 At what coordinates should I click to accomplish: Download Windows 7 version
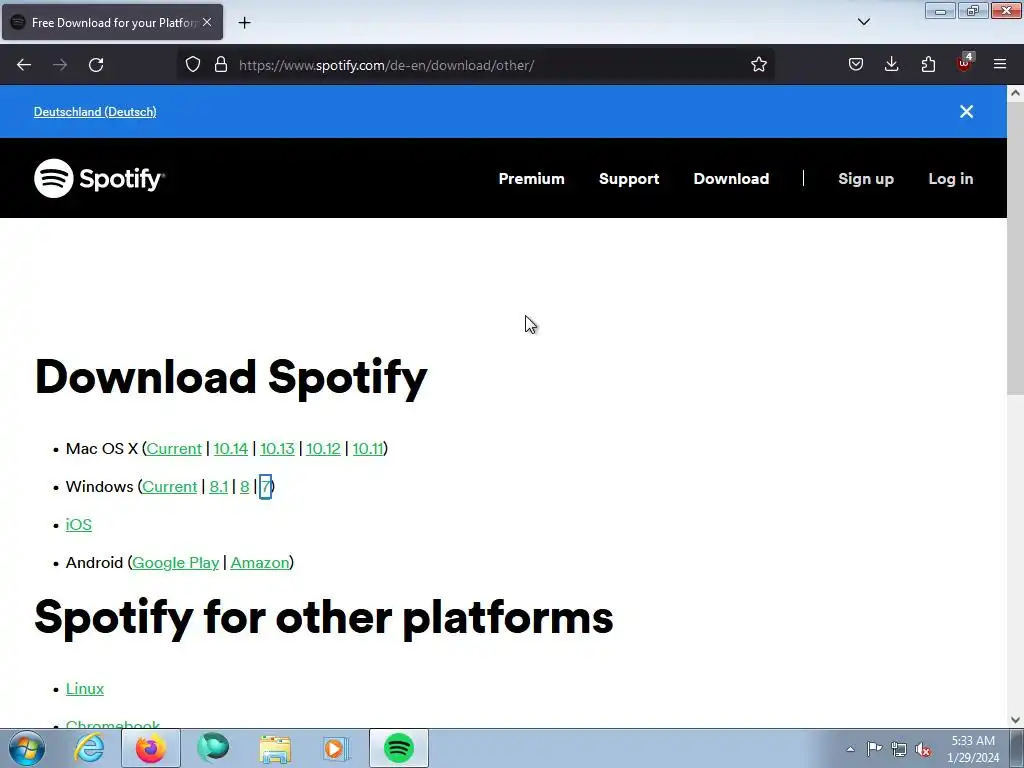(266, 487)
